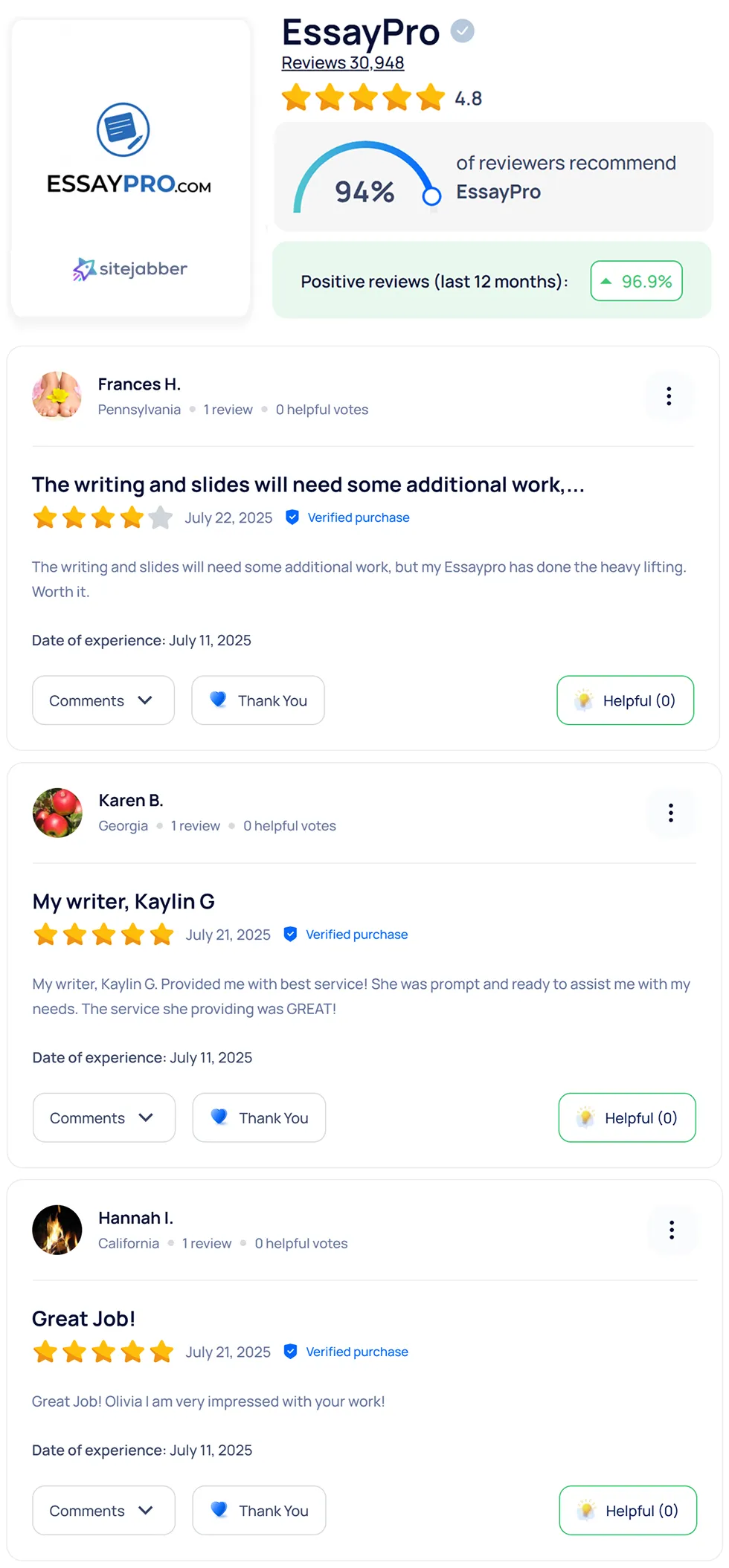Click the 96.9% positive reviews badge
This screenshot has height=1568, width=729.
636,281
